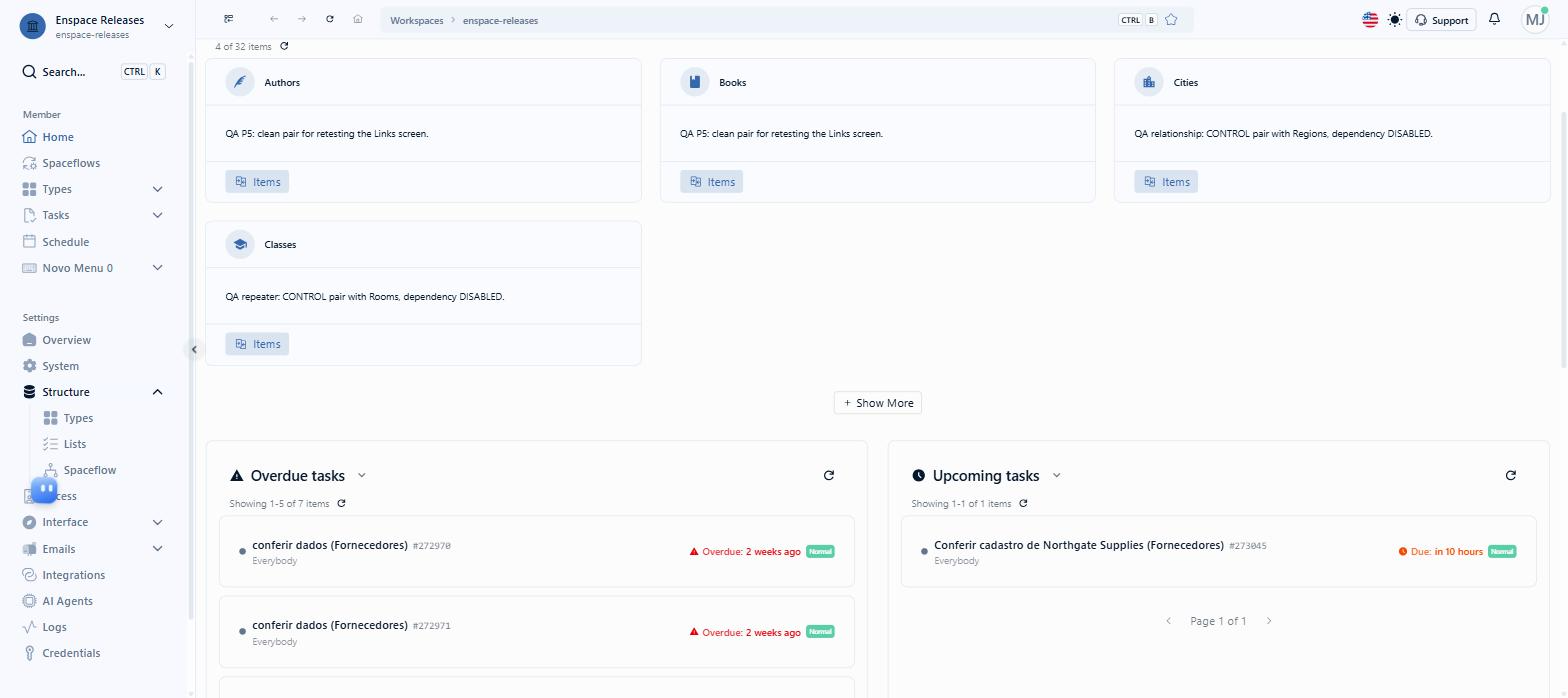This screenshot has height=698, width=1568.
Task: Click the Books card icon
Action: (694, 82)
